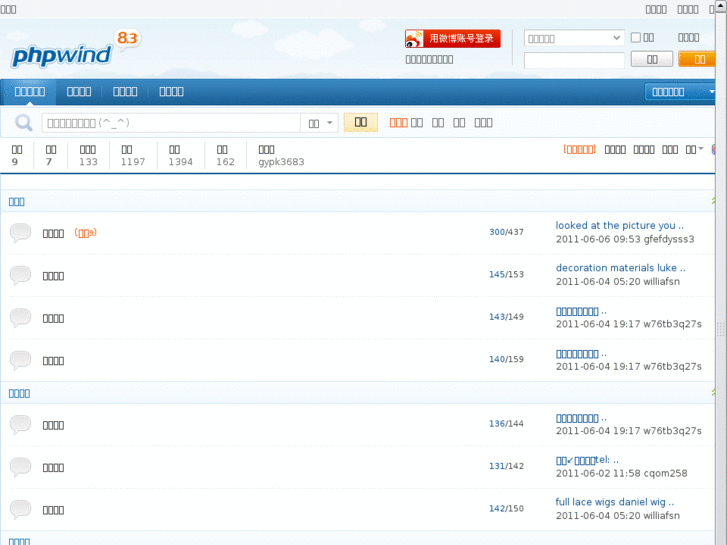
Task: Click in the forum search text field
Action: [171, 123]
